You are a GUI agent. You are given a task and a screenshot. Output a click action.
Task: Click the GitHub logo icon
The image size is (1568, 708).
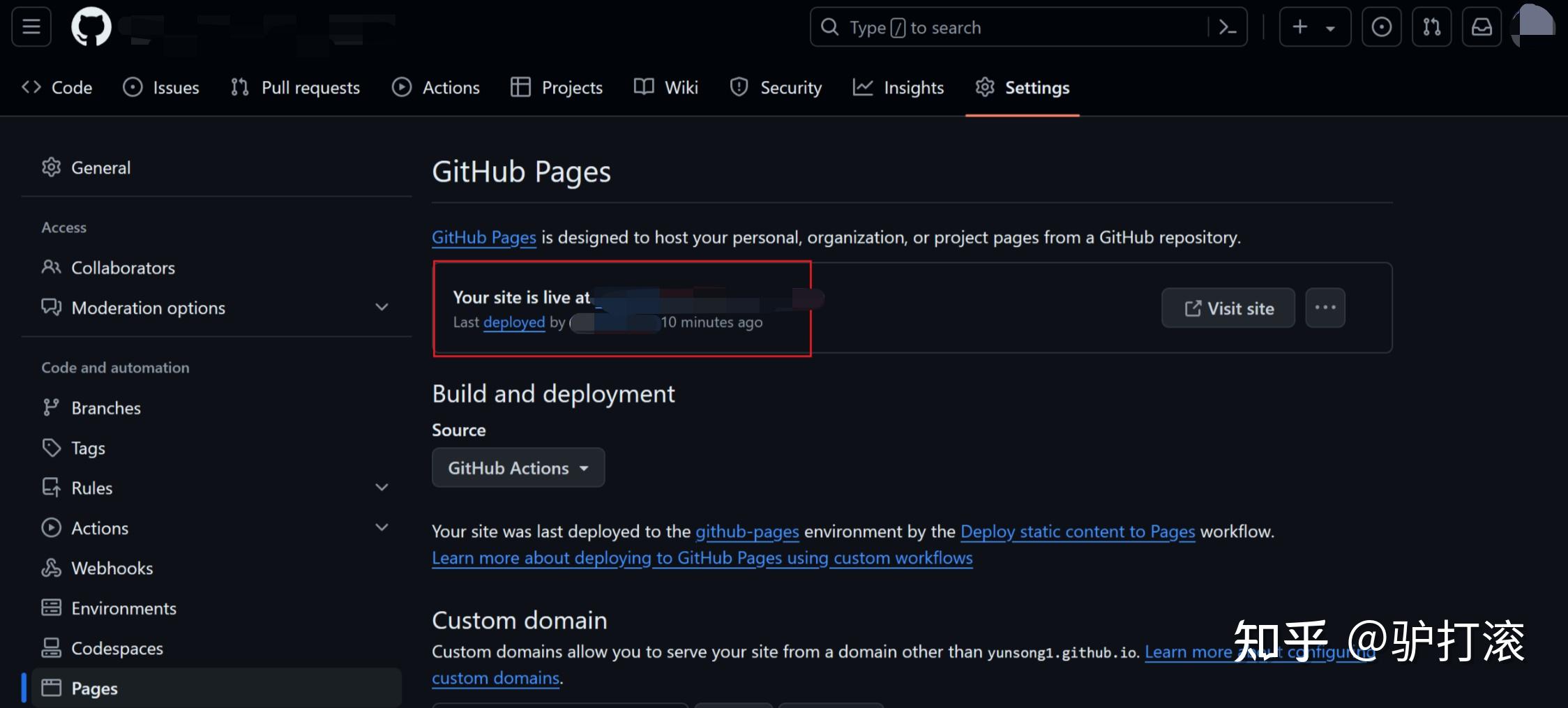91,27
